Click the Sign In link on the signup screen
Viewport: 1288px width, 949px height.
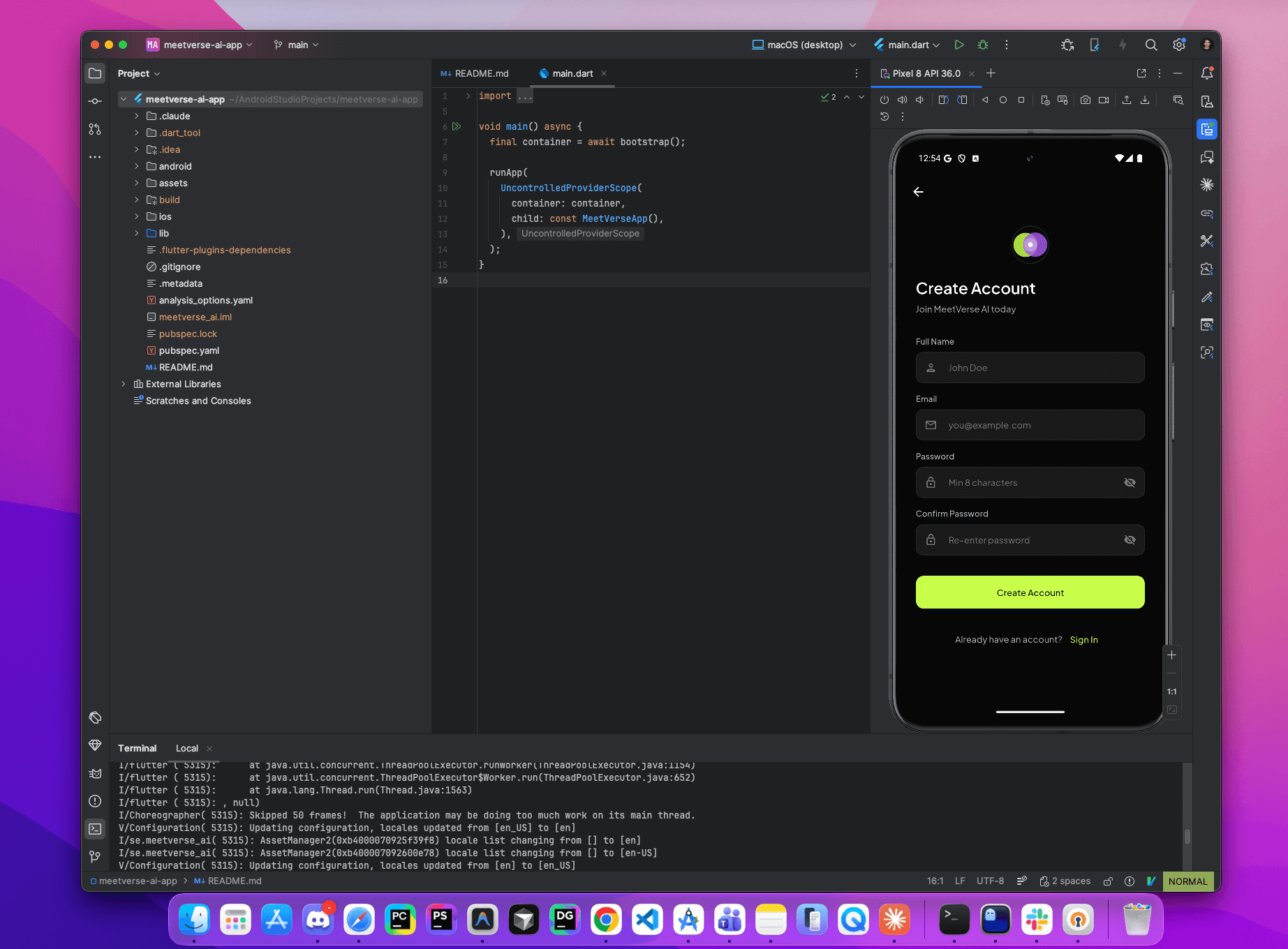1083,639
